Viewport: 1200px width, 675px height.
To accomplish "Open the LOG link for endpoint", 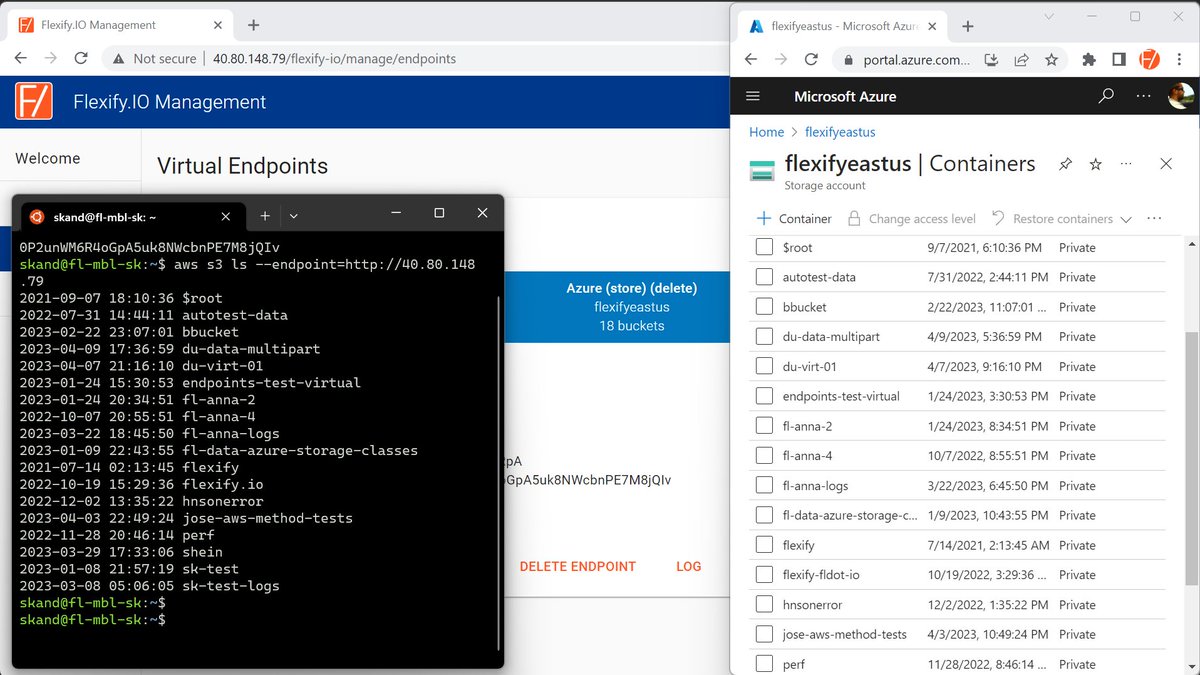I will tap(689, 566).
